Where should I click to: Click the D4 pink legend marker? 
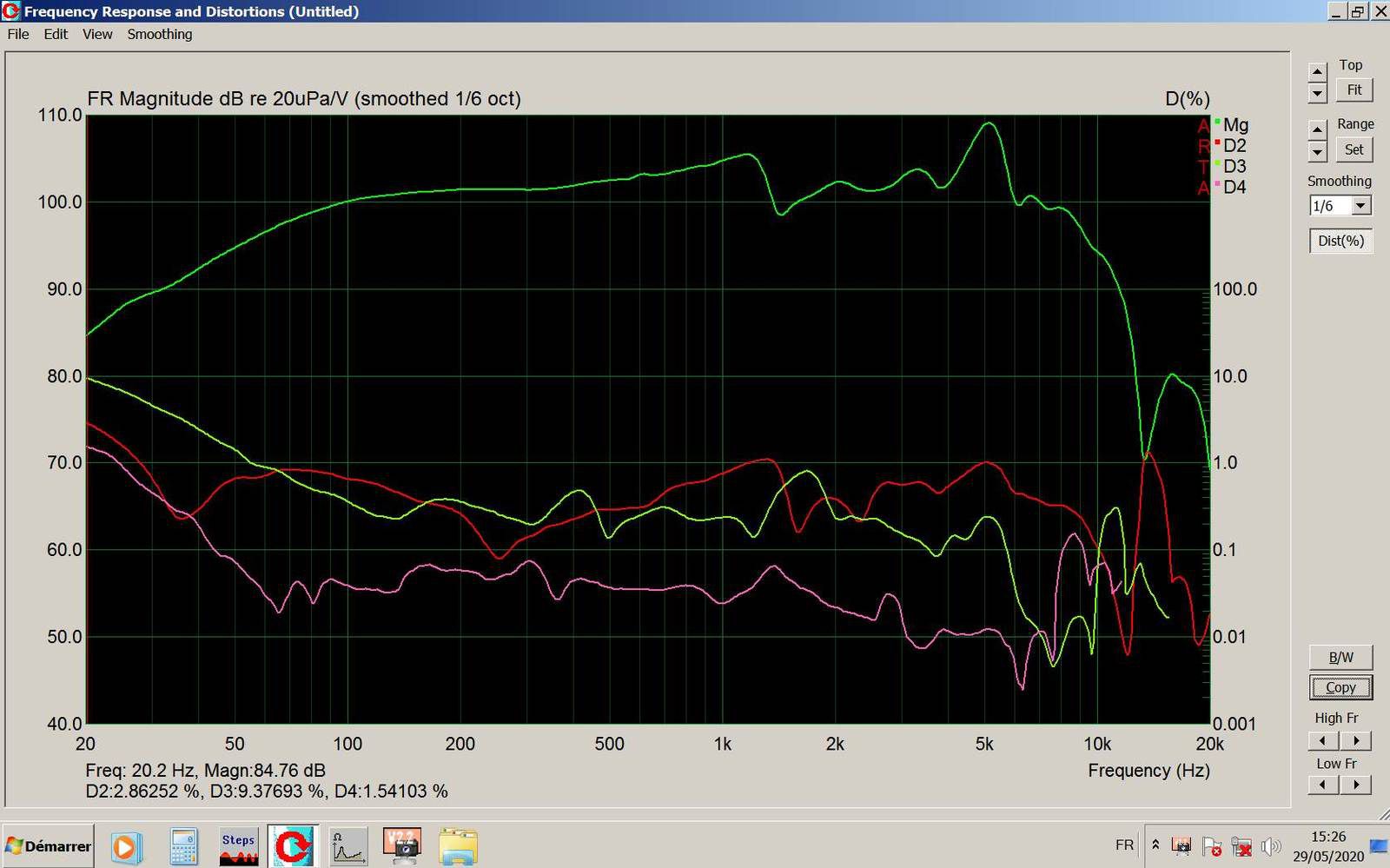coord(1217,184)
